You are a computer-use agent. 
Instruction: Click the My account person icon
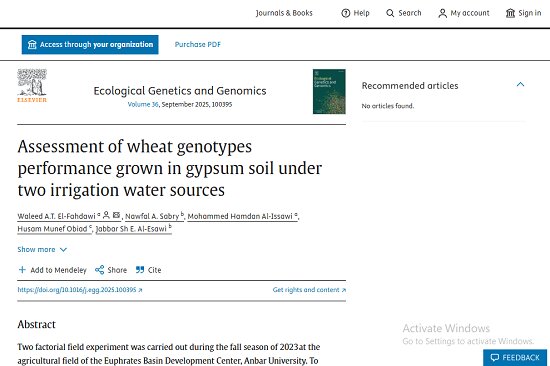tap(443, 13)
